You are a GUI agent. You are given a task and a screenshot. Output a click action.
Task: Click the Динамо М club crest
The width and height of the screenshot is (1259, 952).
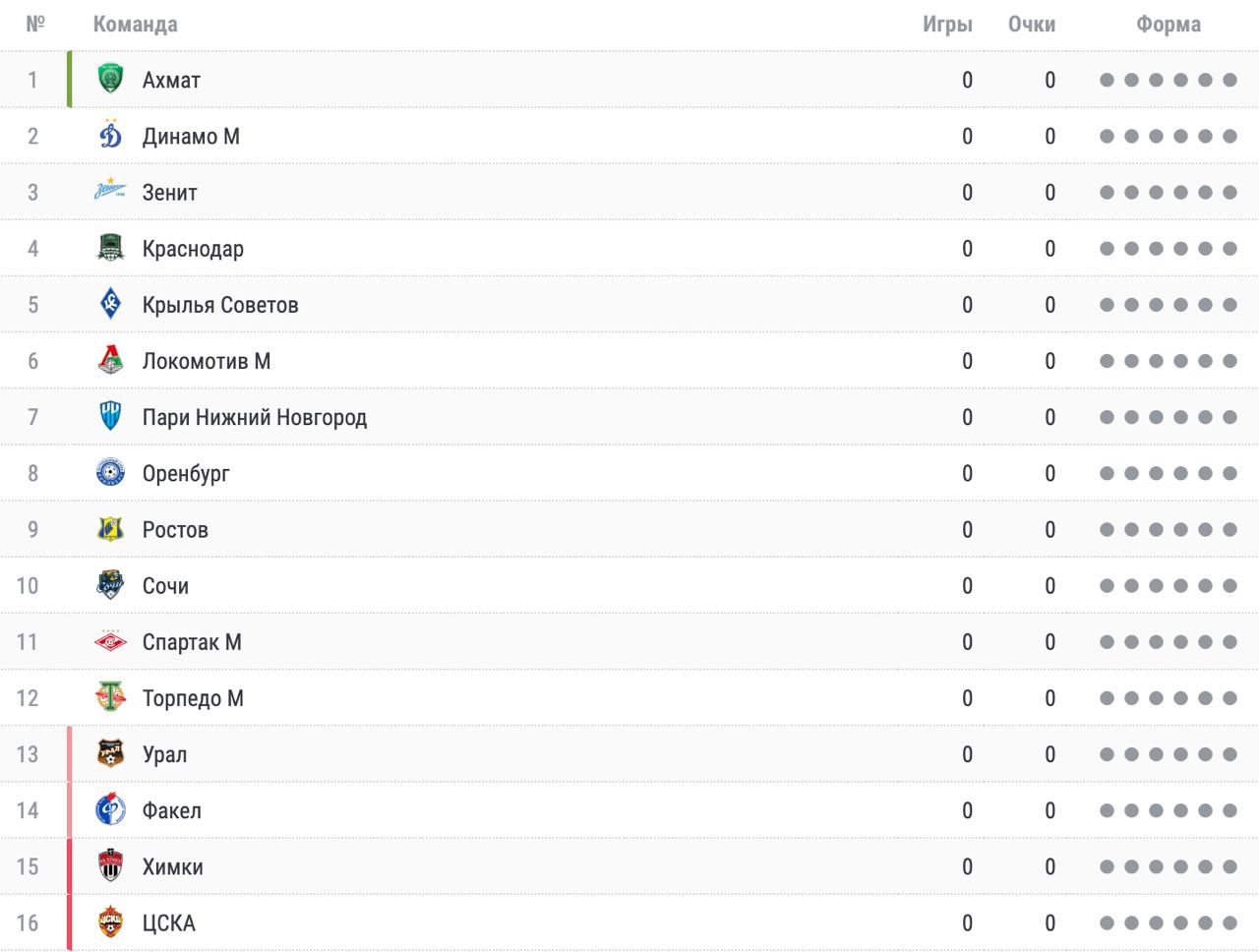(110, 136)
